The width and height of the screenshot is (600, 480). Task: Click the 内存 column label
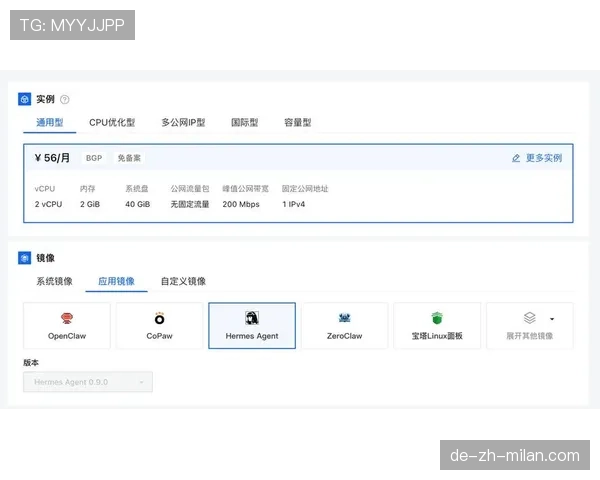[88, 189]
